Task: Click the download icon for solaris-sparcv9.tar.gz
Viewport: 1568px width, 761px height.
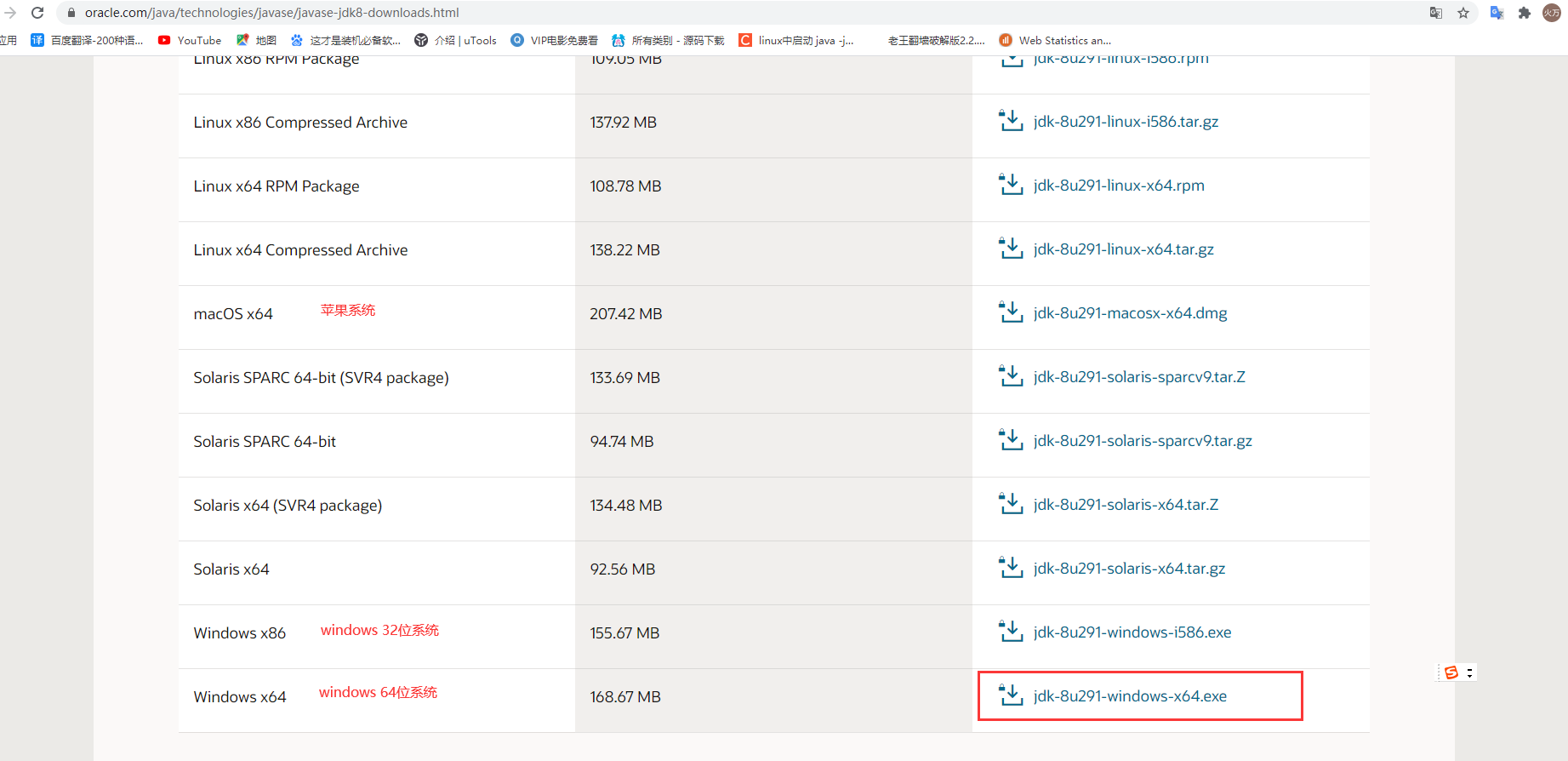Action: pos(1011,440)
